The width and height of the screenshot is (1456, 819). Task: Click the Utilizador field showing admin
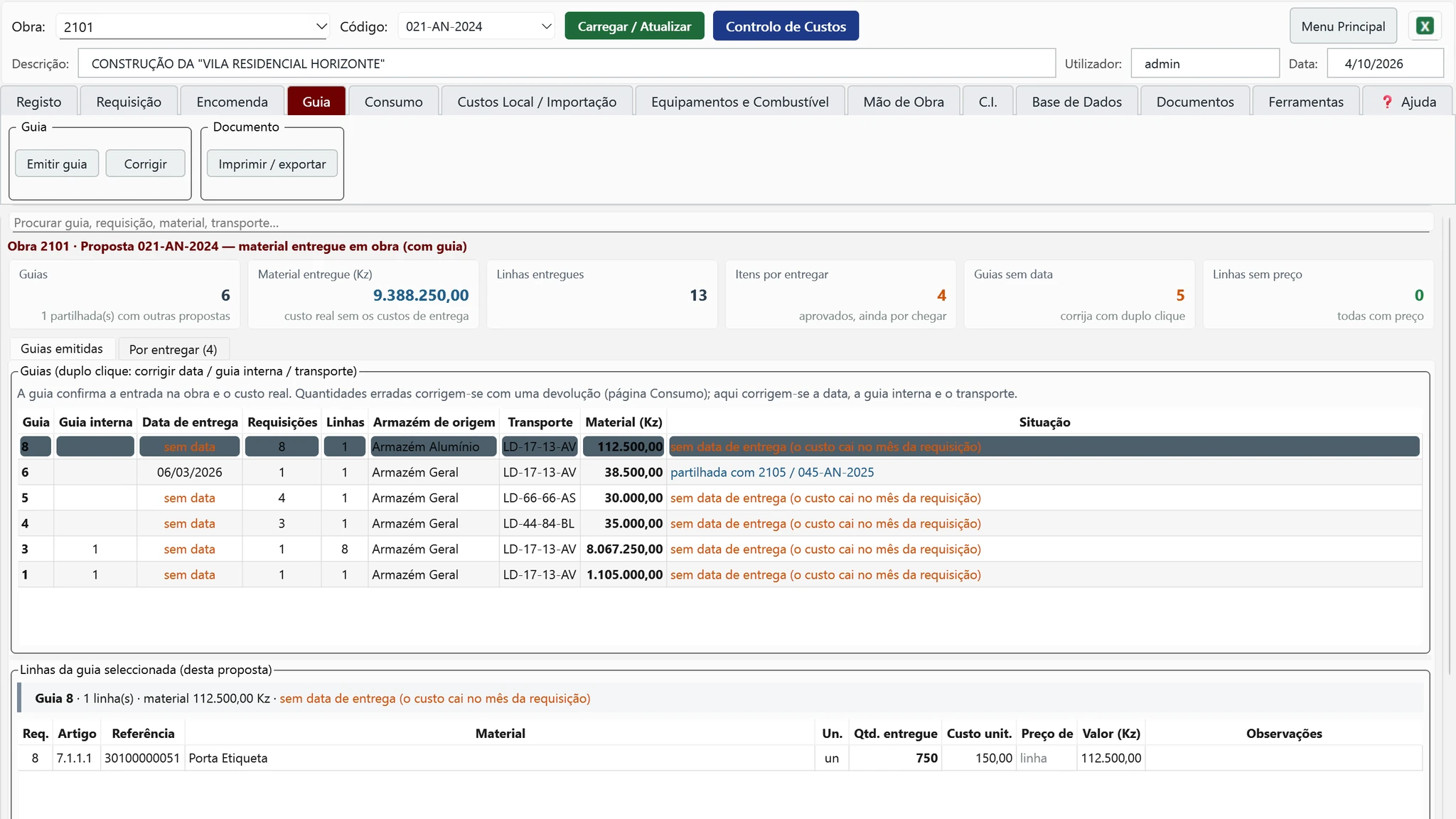pyautogui.click(x=1205, y=63)
